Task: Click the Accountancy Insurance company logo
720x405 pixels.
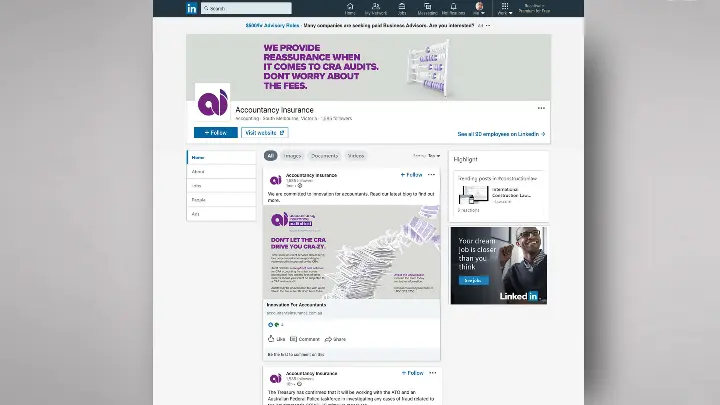Action: click(212, 102)
